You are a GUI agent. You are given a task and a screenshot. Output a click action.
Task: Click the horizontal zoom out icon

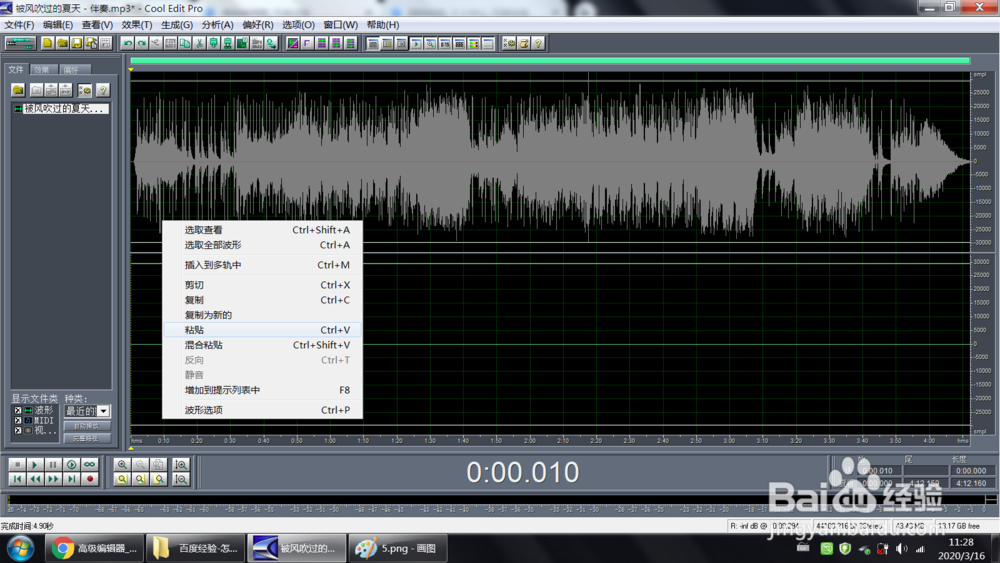(x=140, y=464)
